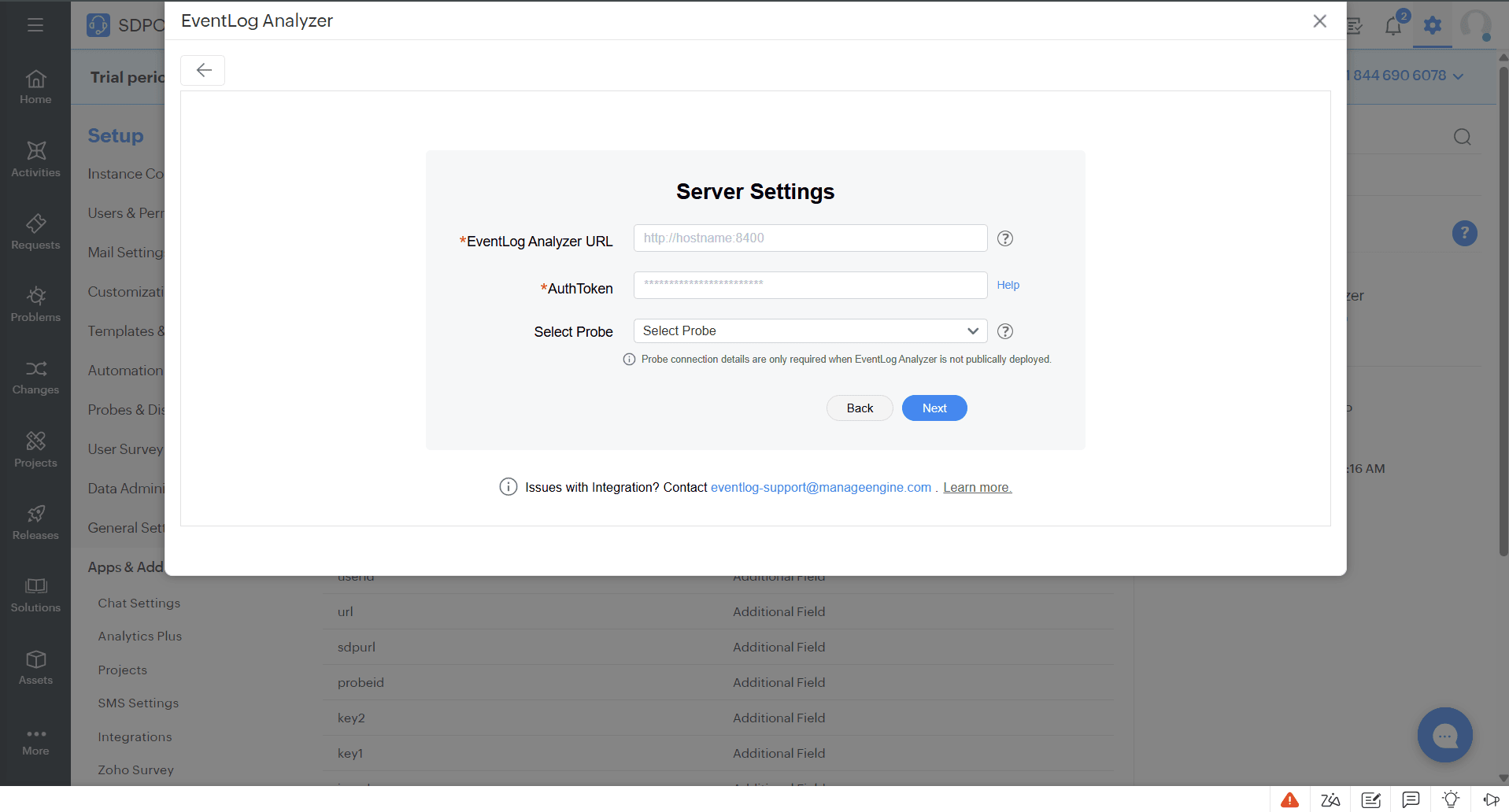Expand Data Administration setup section
This screenshot has width=1509, height=812.
[126, 489]
